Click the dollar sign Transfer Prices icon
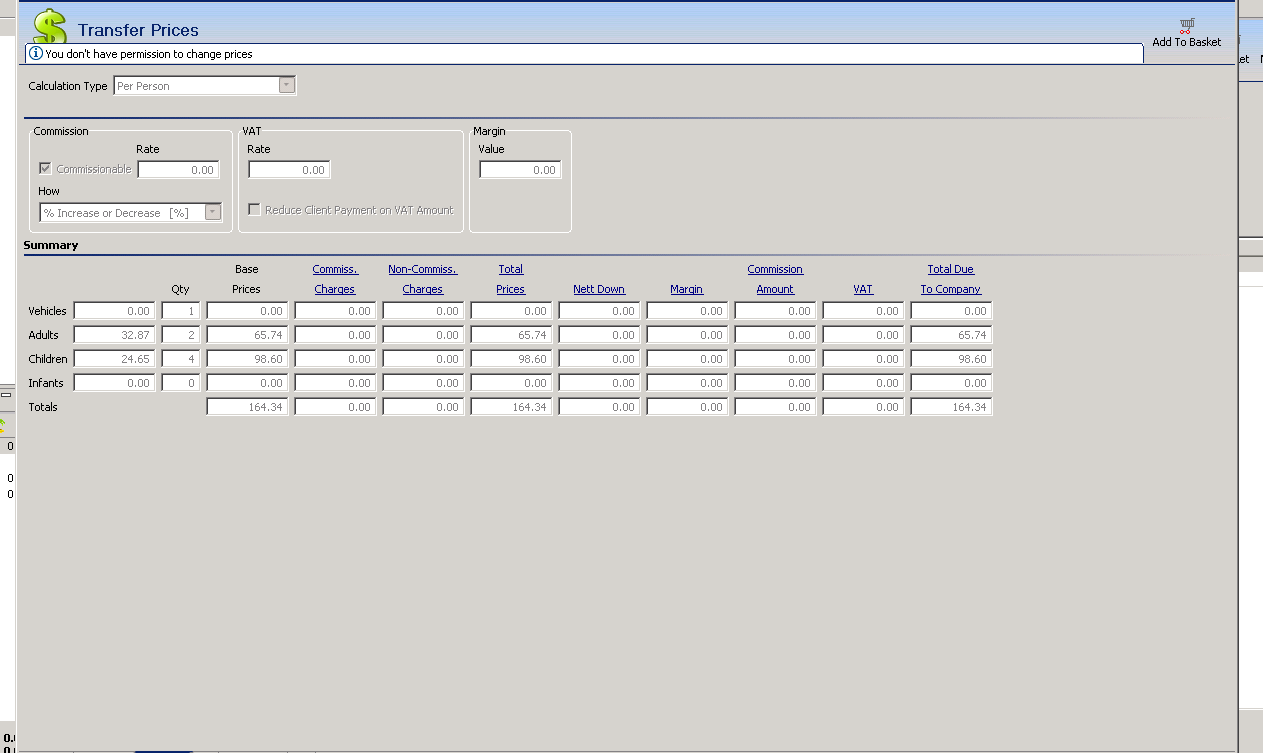The width and height of the screenshot is (1263, 753). 49,27
